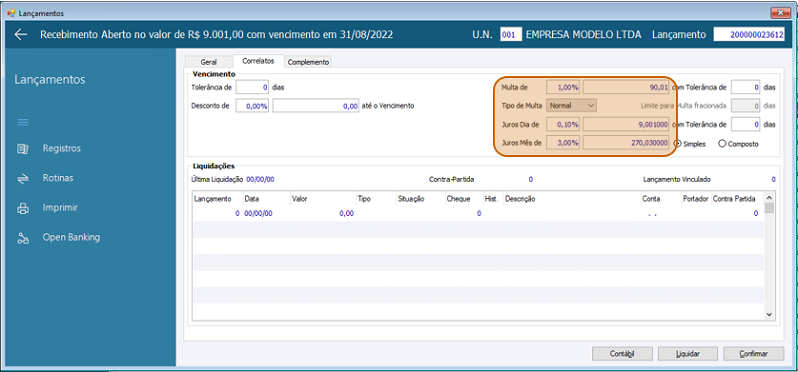
Task: Select the Composto interest option
Action: 722,144
